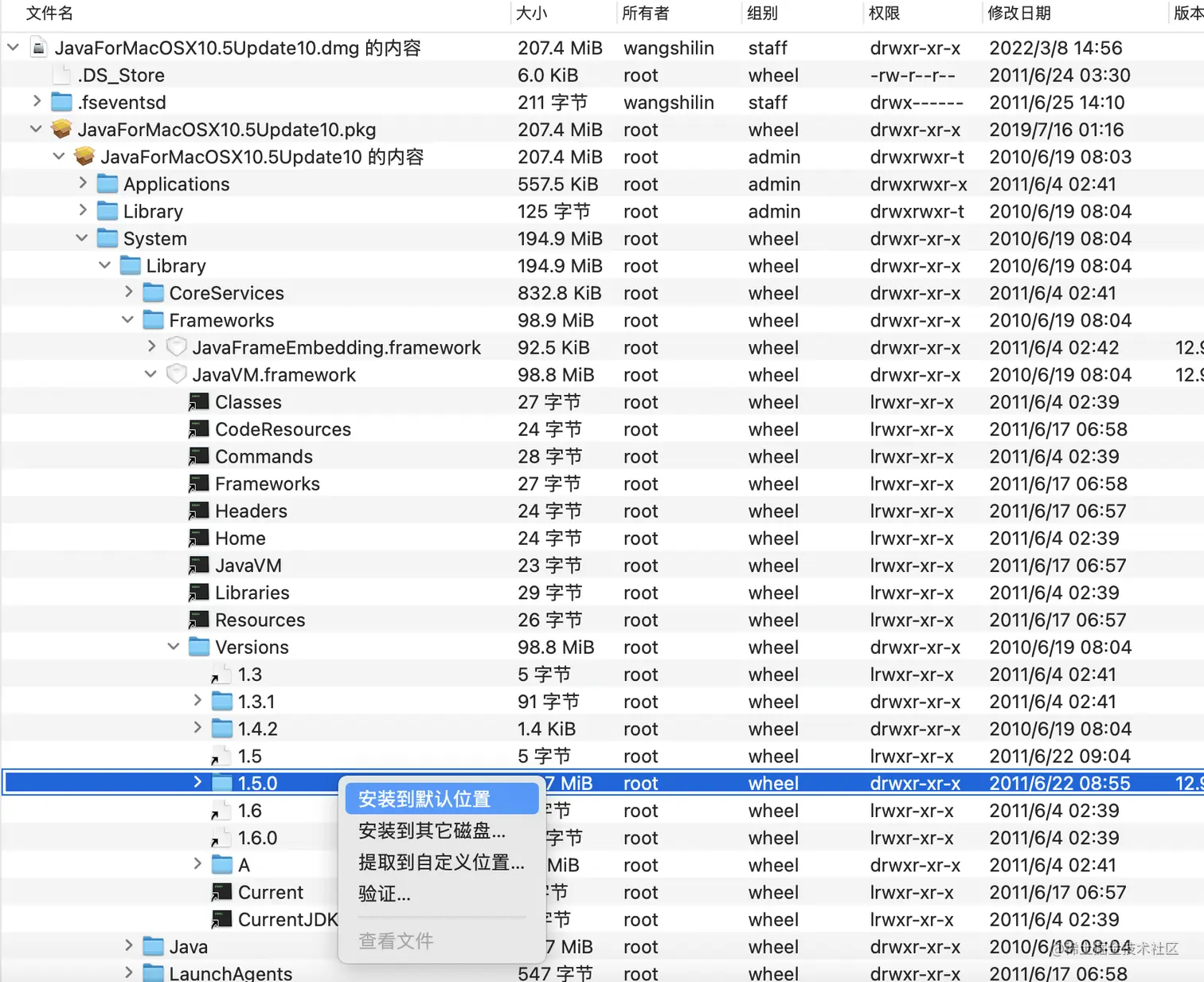Click the JavaFrameEmbedding.framework bundle icon
The height and width of the screenshot is (982, 1204).
177,347
